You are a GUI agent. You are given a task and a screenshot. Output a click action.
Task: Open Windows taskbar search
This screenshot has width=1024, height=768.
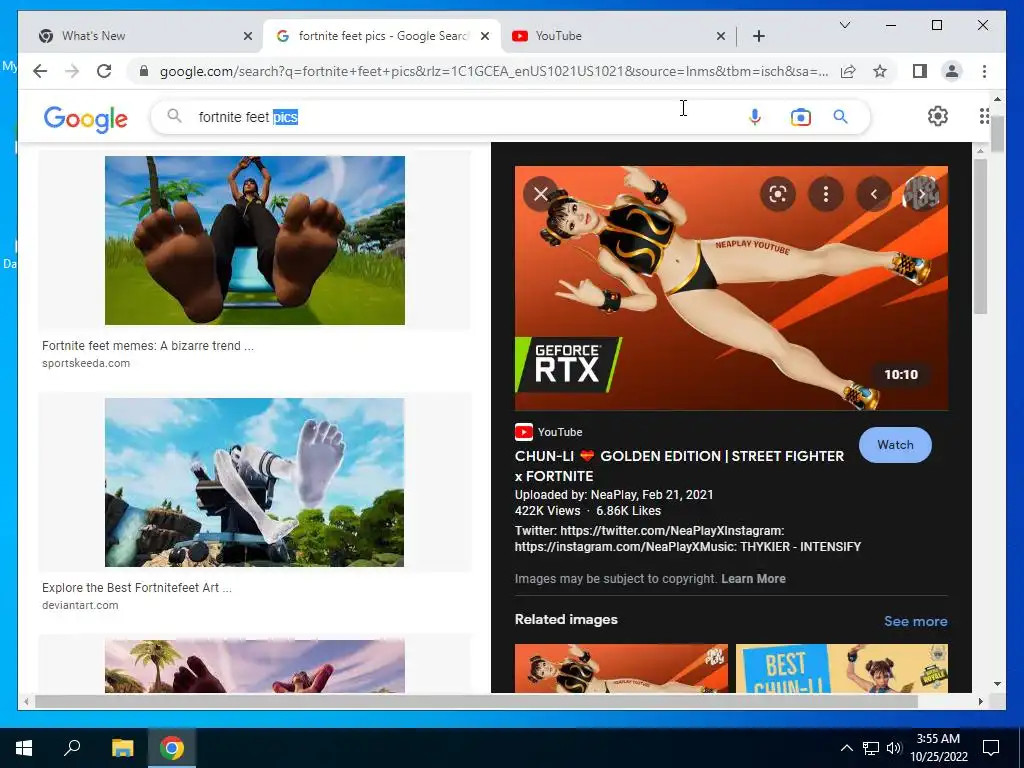tap(72, 748)
